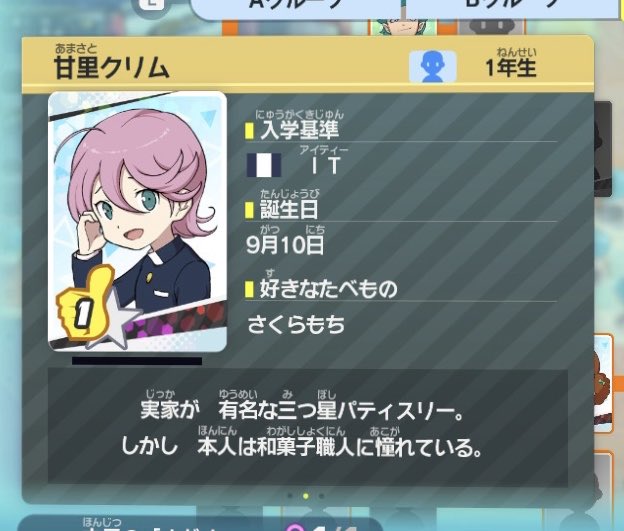Select the navy and white IT flag icon

click(264, 165)
